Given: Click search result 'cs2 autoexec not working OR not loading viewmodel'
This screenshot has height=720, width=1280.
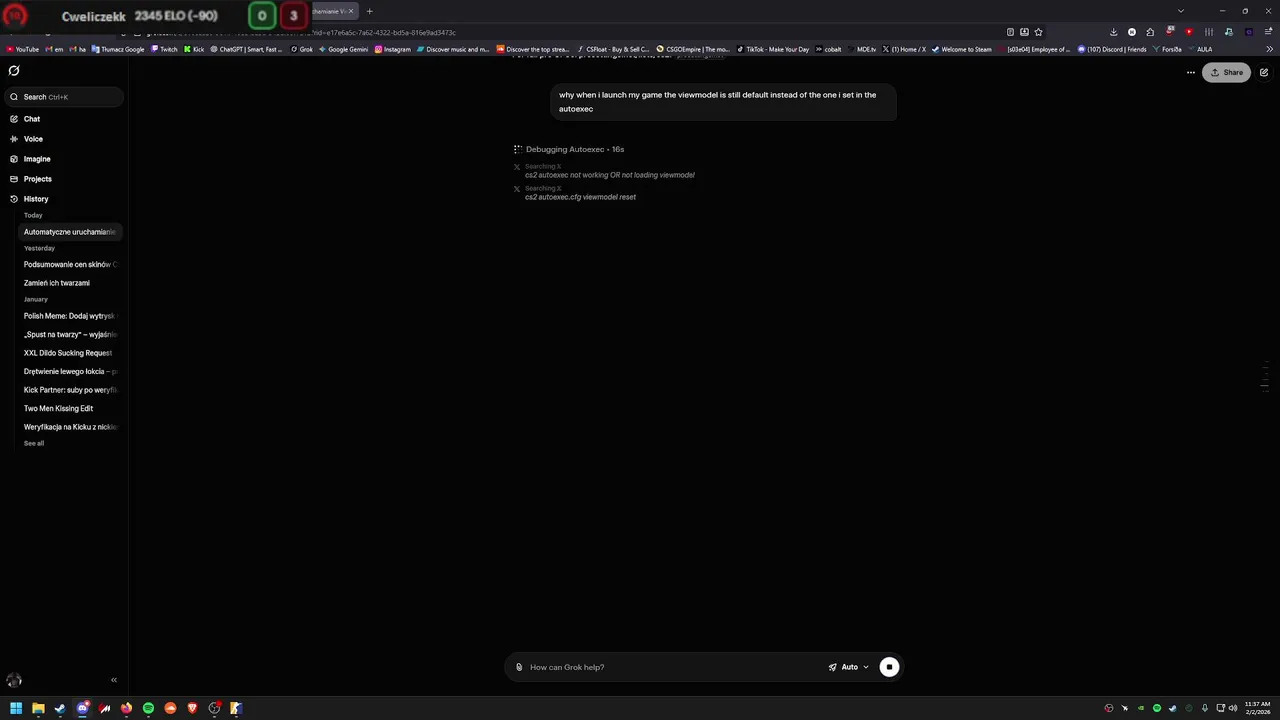Looking at the screenshot, I should [610, 175].
